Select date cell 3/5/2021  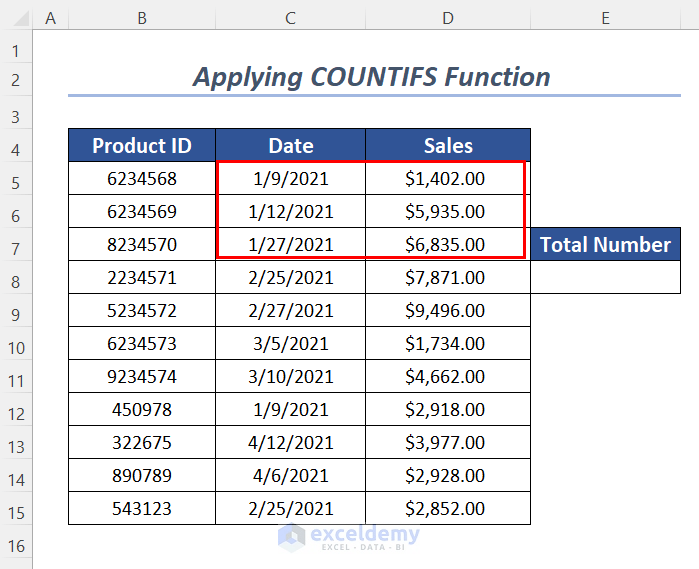290,343
